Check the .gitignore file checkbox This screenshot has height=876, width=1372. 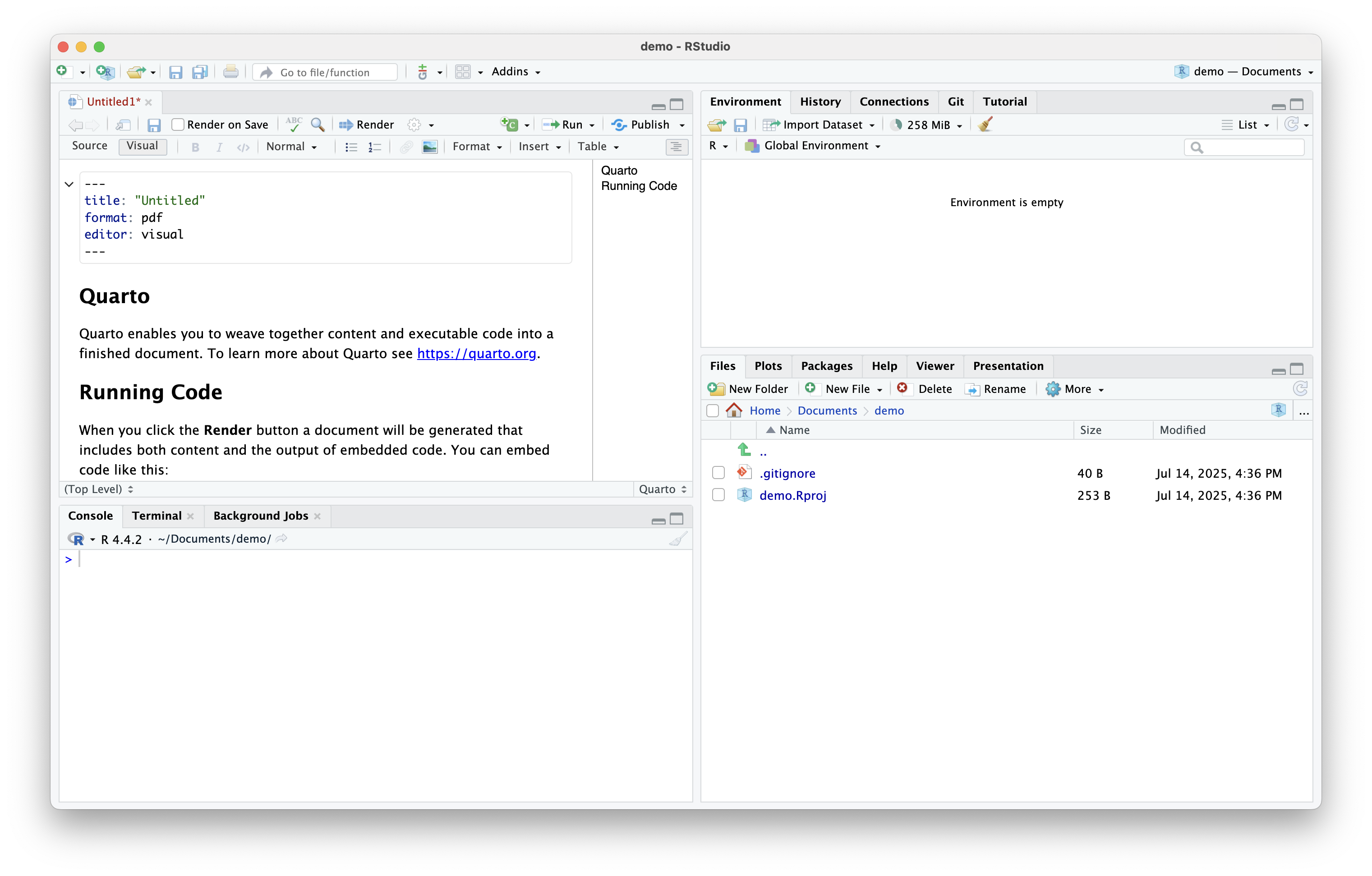pyautogui.click(x=718, y=473)
